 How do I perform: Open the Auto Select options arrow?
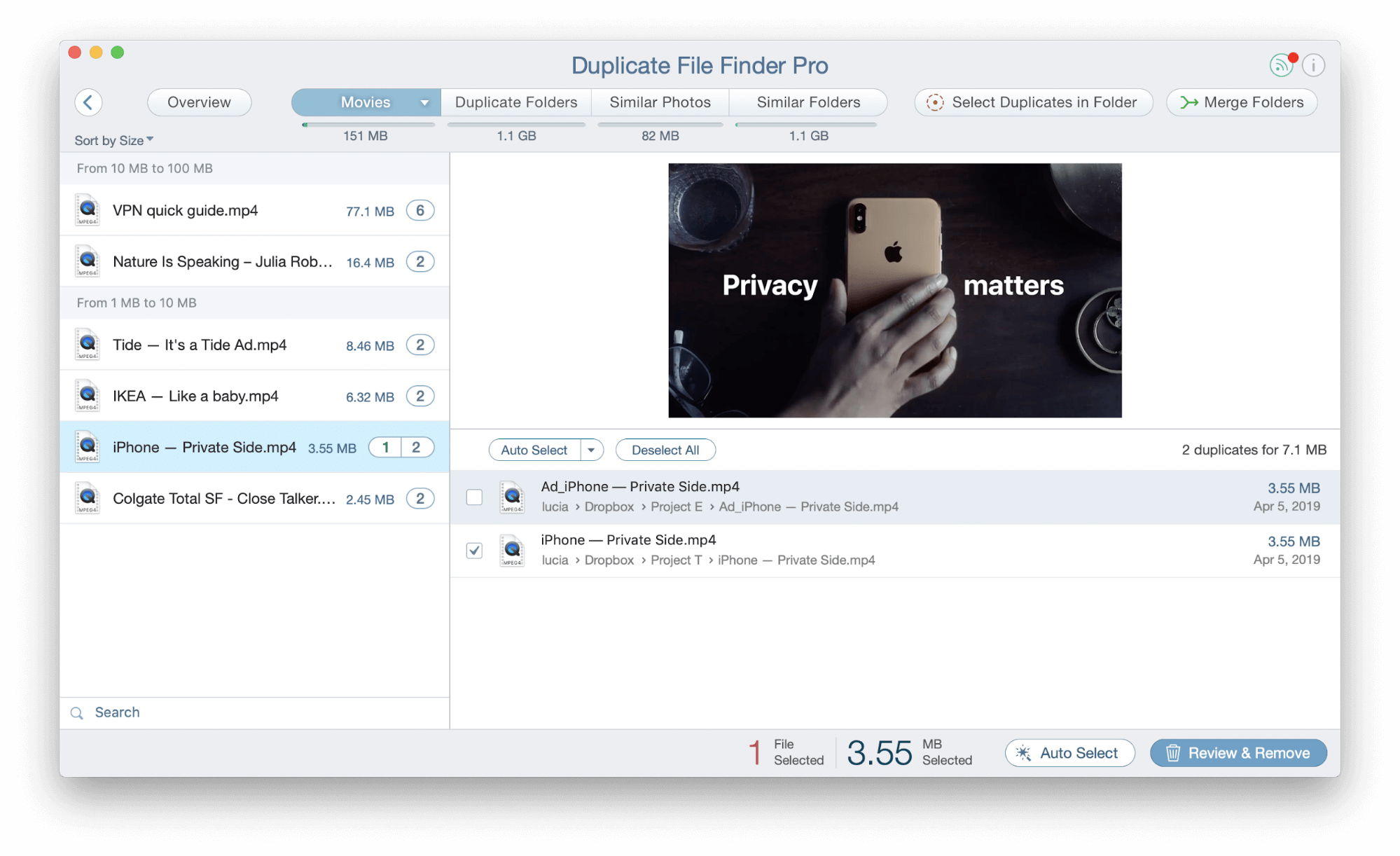click(x=591, y=450)
